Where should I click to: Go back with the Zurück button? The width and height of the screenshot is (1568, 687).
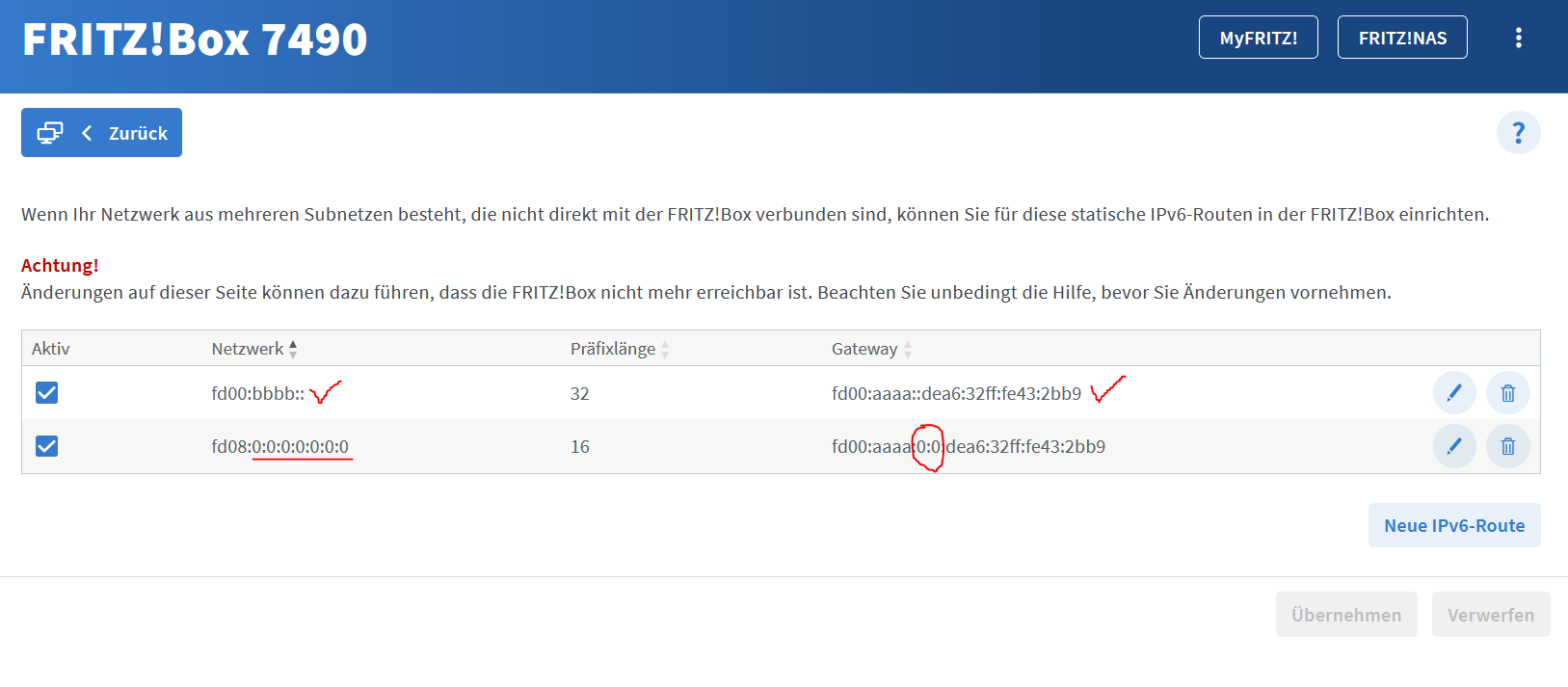click(x=101, y=133)
